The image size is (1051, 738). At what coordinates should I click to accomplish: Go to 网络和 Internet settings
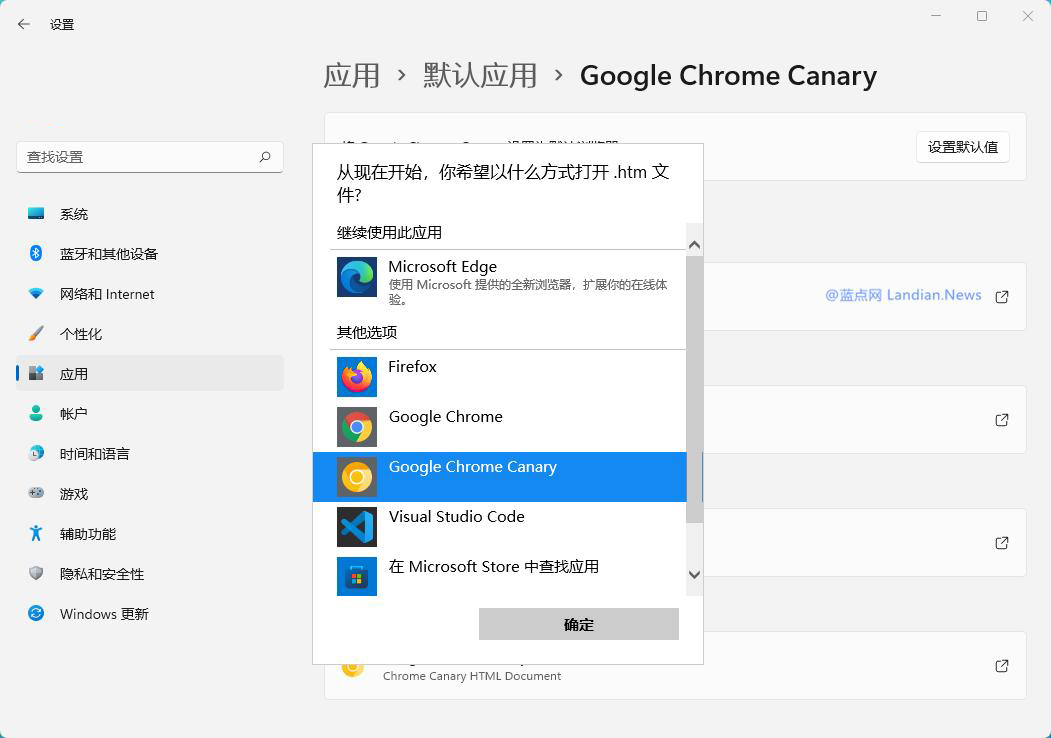[150, 294]
